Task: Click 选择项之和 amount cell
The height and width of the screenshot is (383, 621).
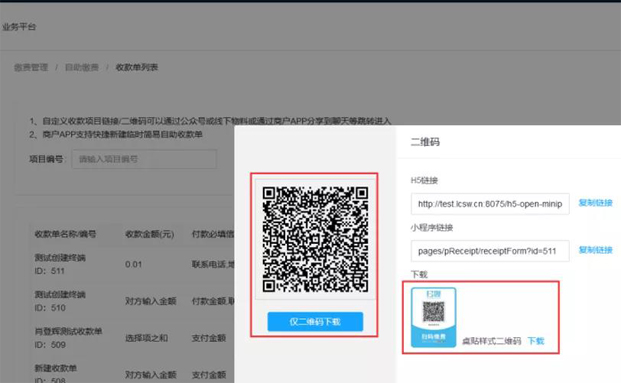Action: click(x=147, y=338)
